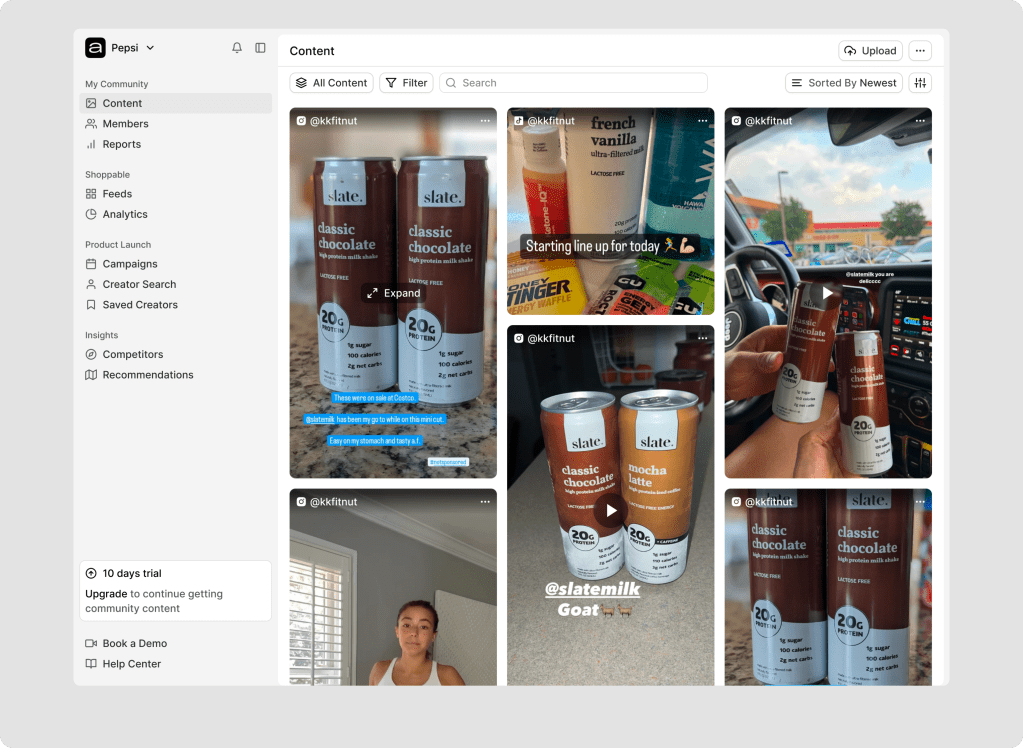Open Creator Search

click(x=139, y=285)
